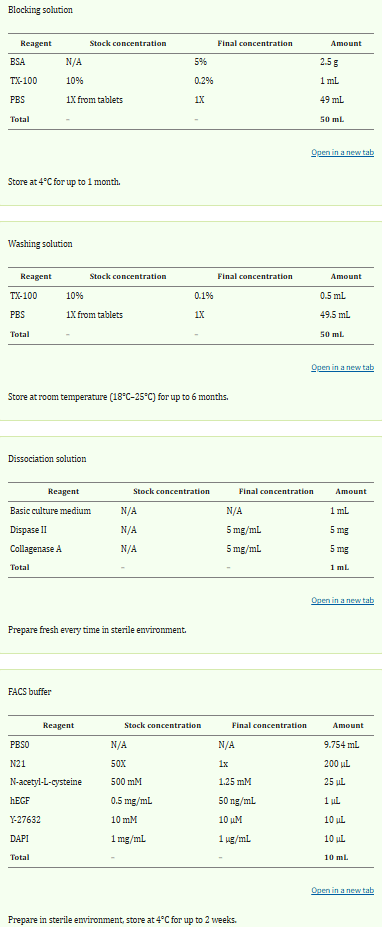Click the hEGF row label
Image resolution: width=382 pixels, height=927 pixels.
(x=20, y=800)
